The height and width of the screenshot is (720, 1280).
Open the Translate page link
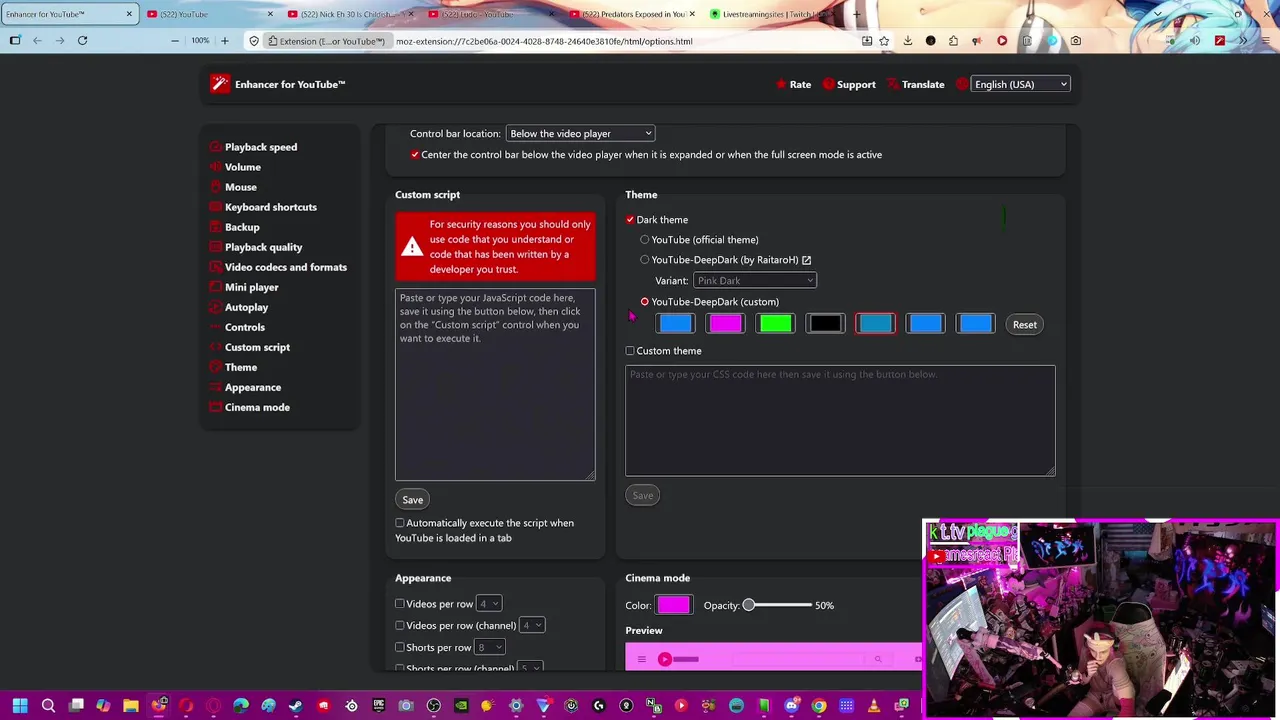(x=915, y=85)
